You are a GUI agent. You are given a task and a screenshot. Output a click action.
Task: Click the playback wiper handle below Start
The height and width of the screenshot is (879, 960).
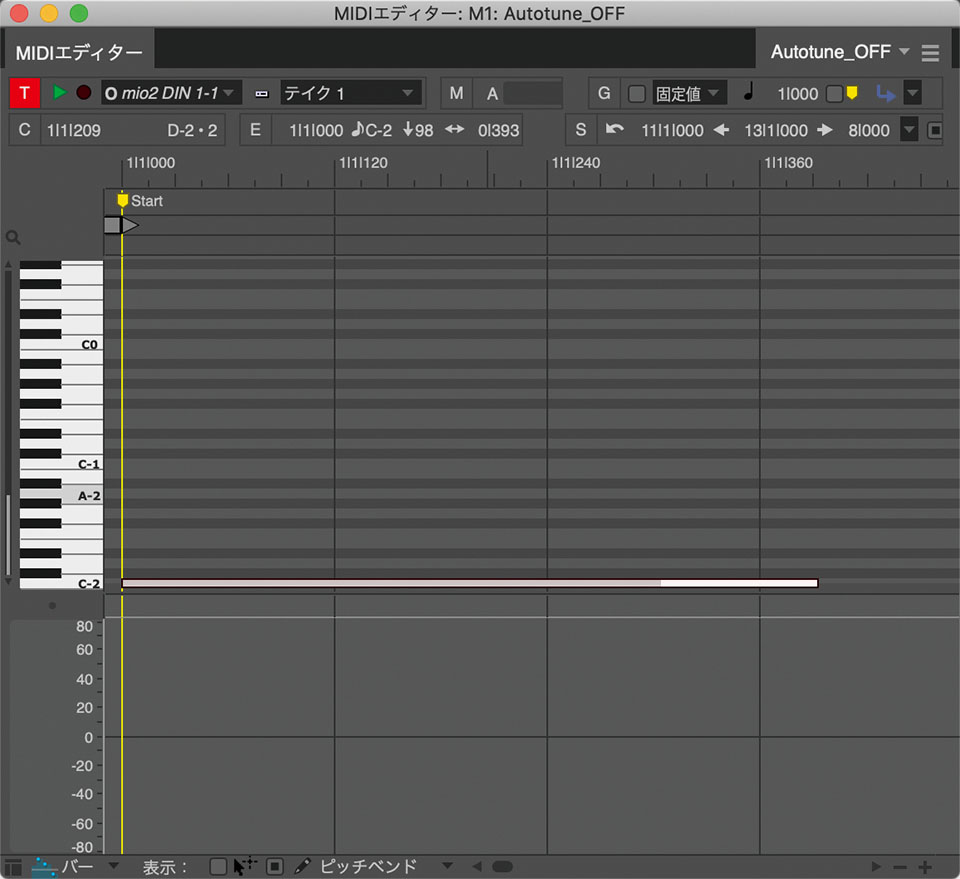point(121,225)
